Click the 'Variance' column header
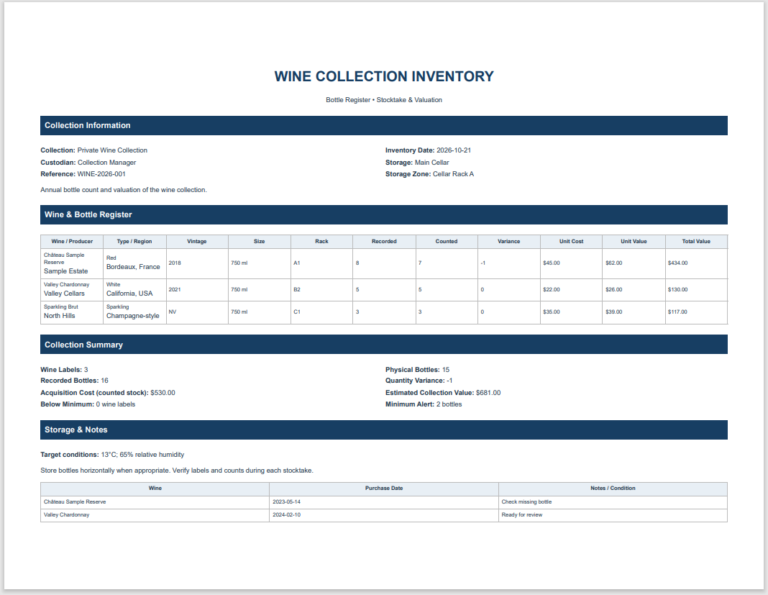This screenshot has width=768, height=595. coord(509,241)
